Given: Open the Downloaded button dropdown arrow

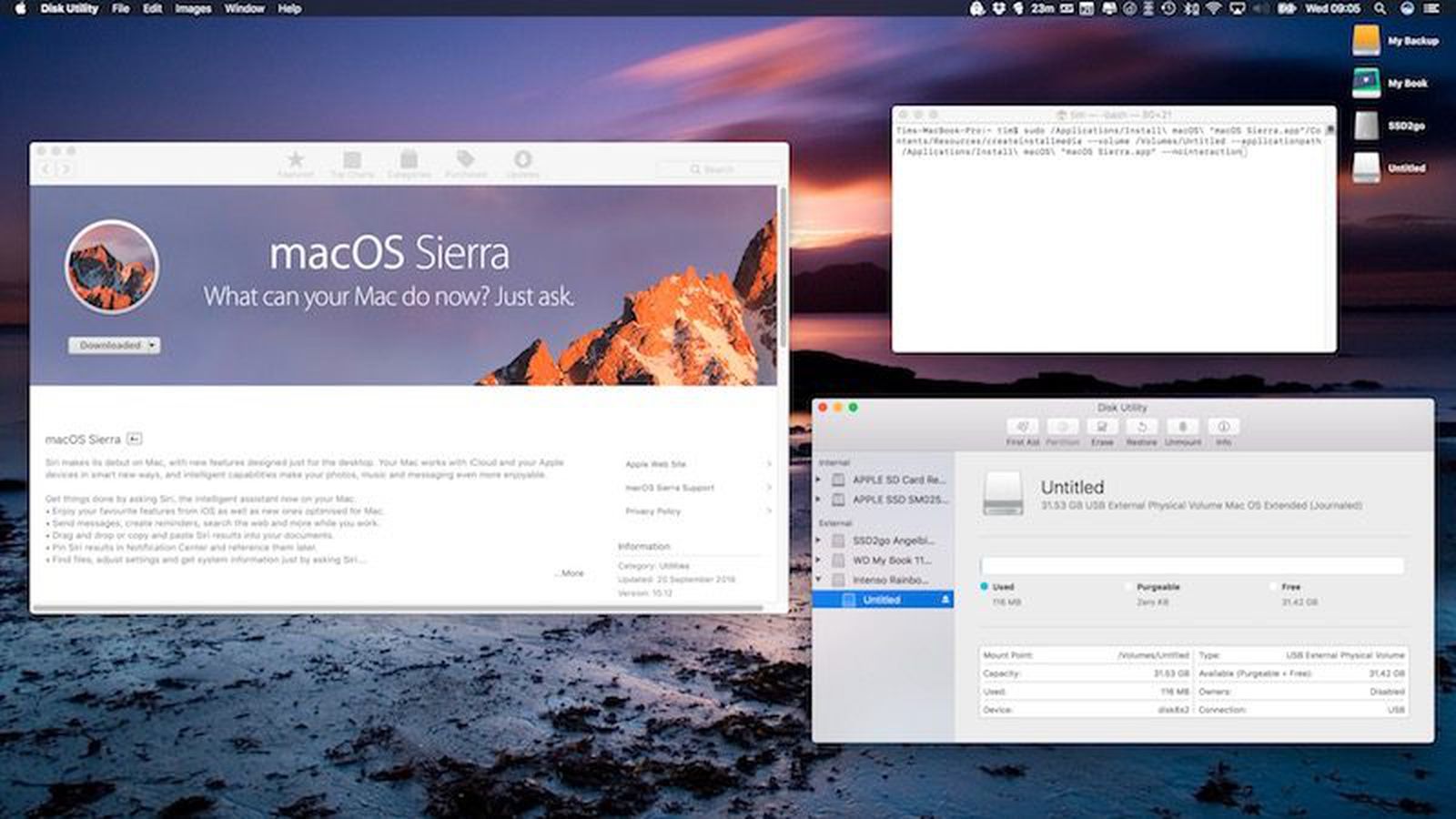Looking at the screenshot, I should click(153, 346).
